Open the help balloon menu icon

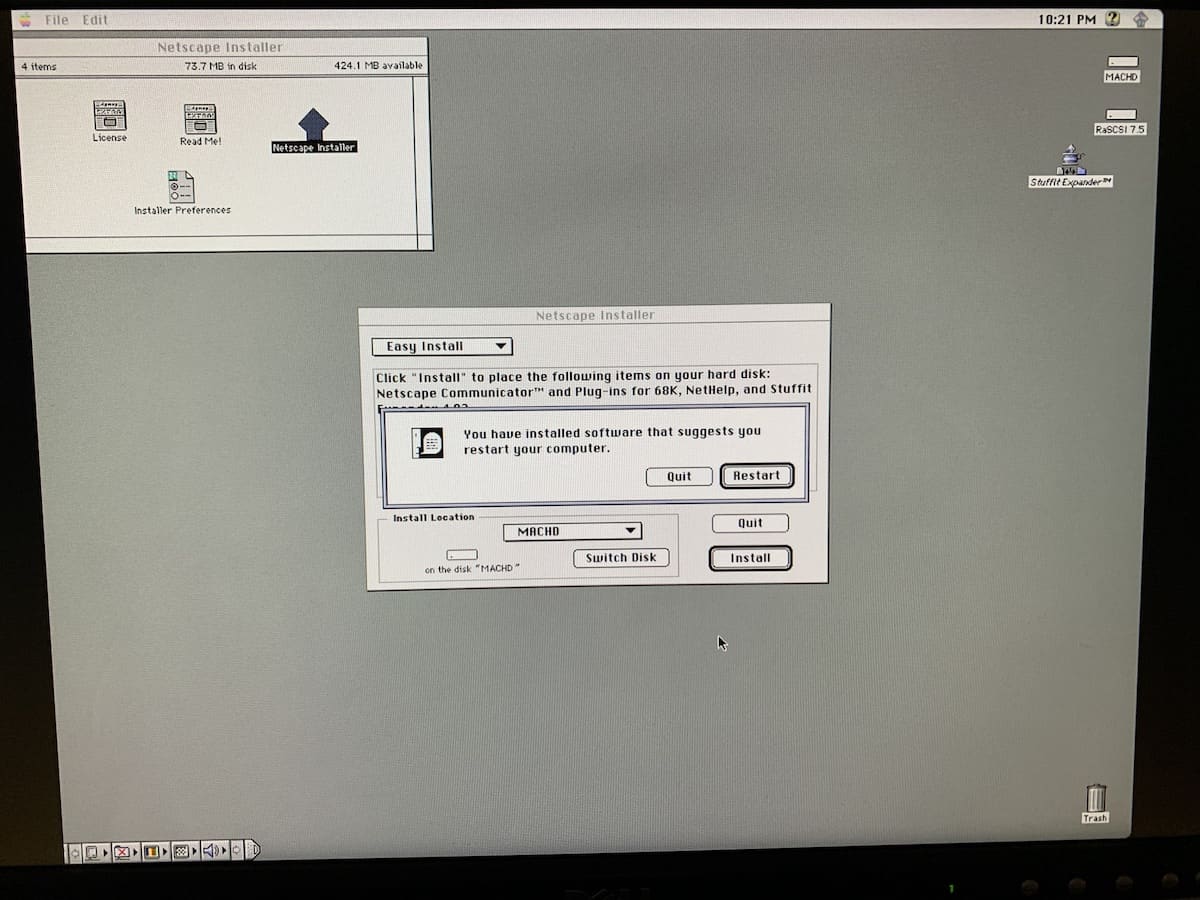click(x=1113, y=19)
